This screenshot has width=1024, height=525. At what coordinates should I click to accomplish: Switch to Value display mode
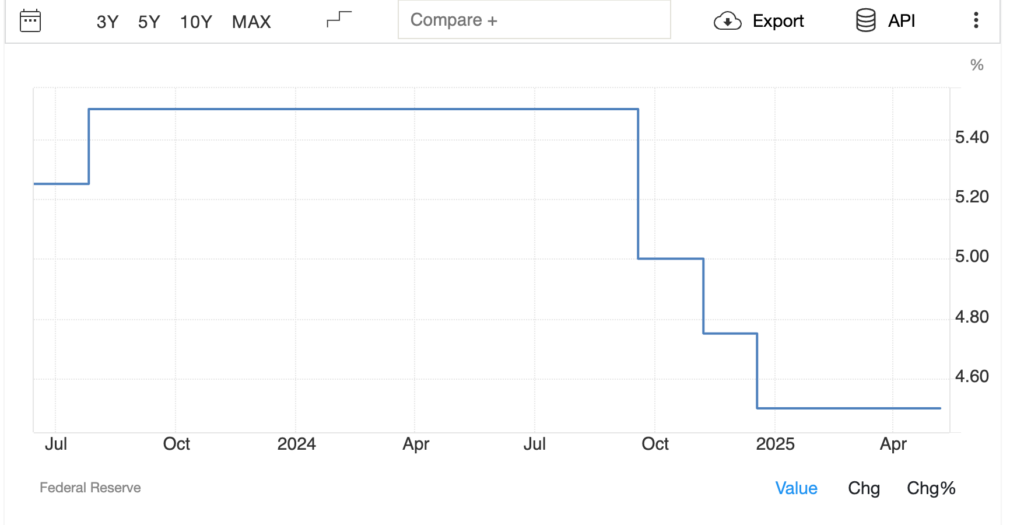click(x=796, y=488)
